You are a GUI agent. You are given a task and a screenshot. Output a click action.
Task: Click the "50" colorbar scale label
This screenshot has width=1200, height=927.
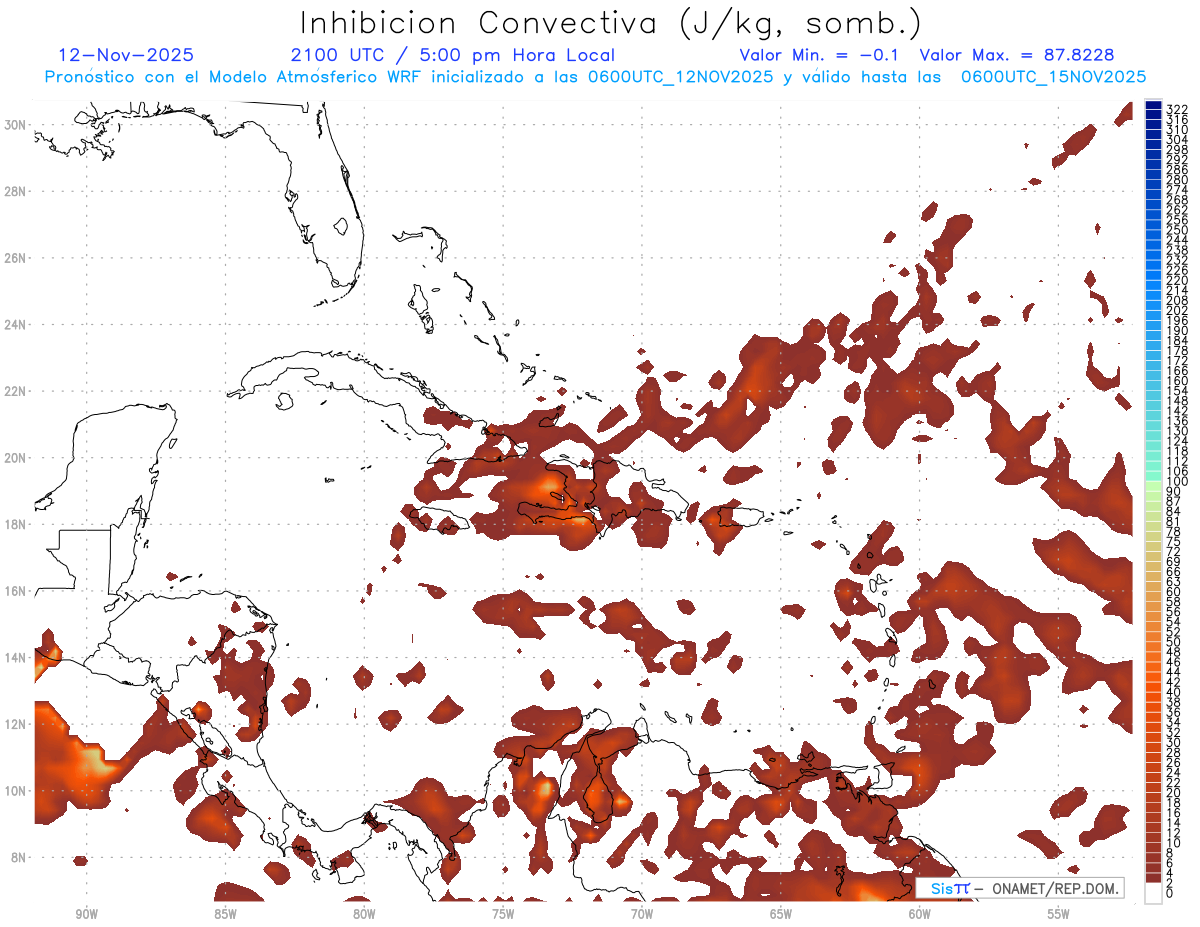[1173, 641]
